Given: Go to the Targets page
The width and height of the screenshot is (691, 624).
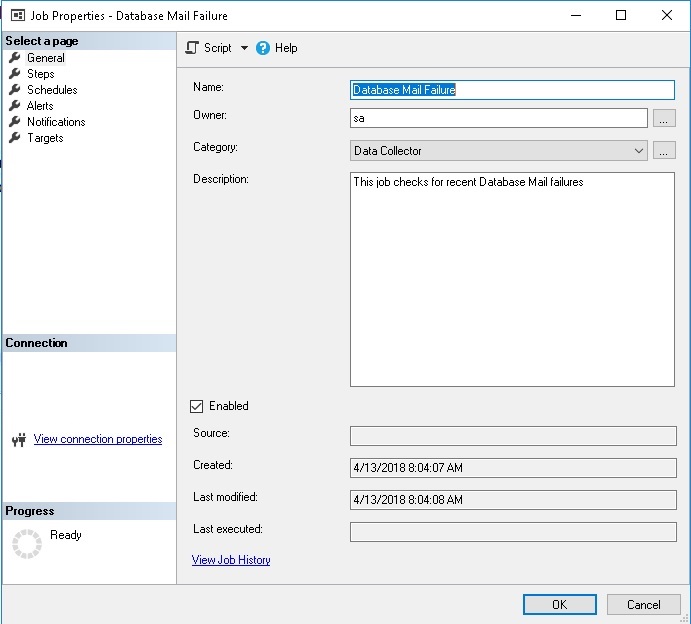Looking at the screenshot, I should (45, 138).
